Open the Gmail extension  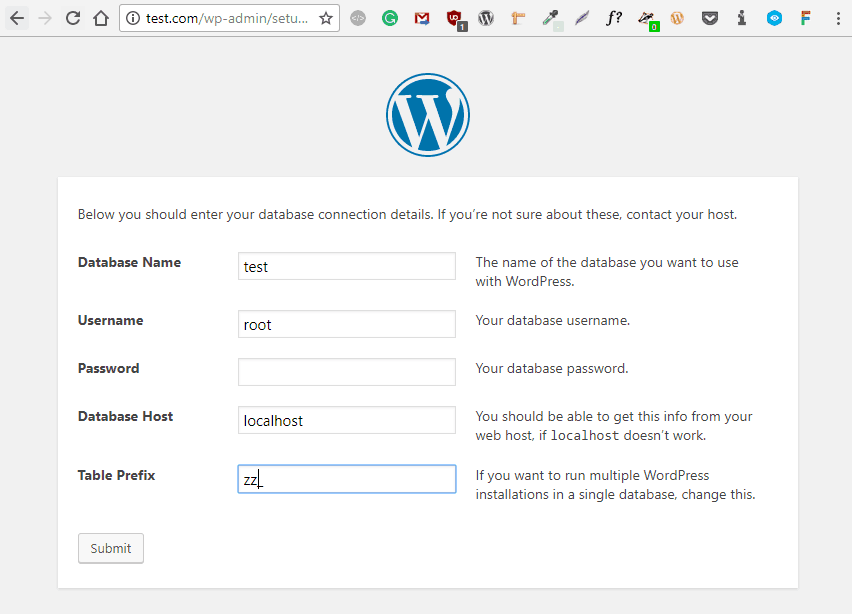click(422, 18)
